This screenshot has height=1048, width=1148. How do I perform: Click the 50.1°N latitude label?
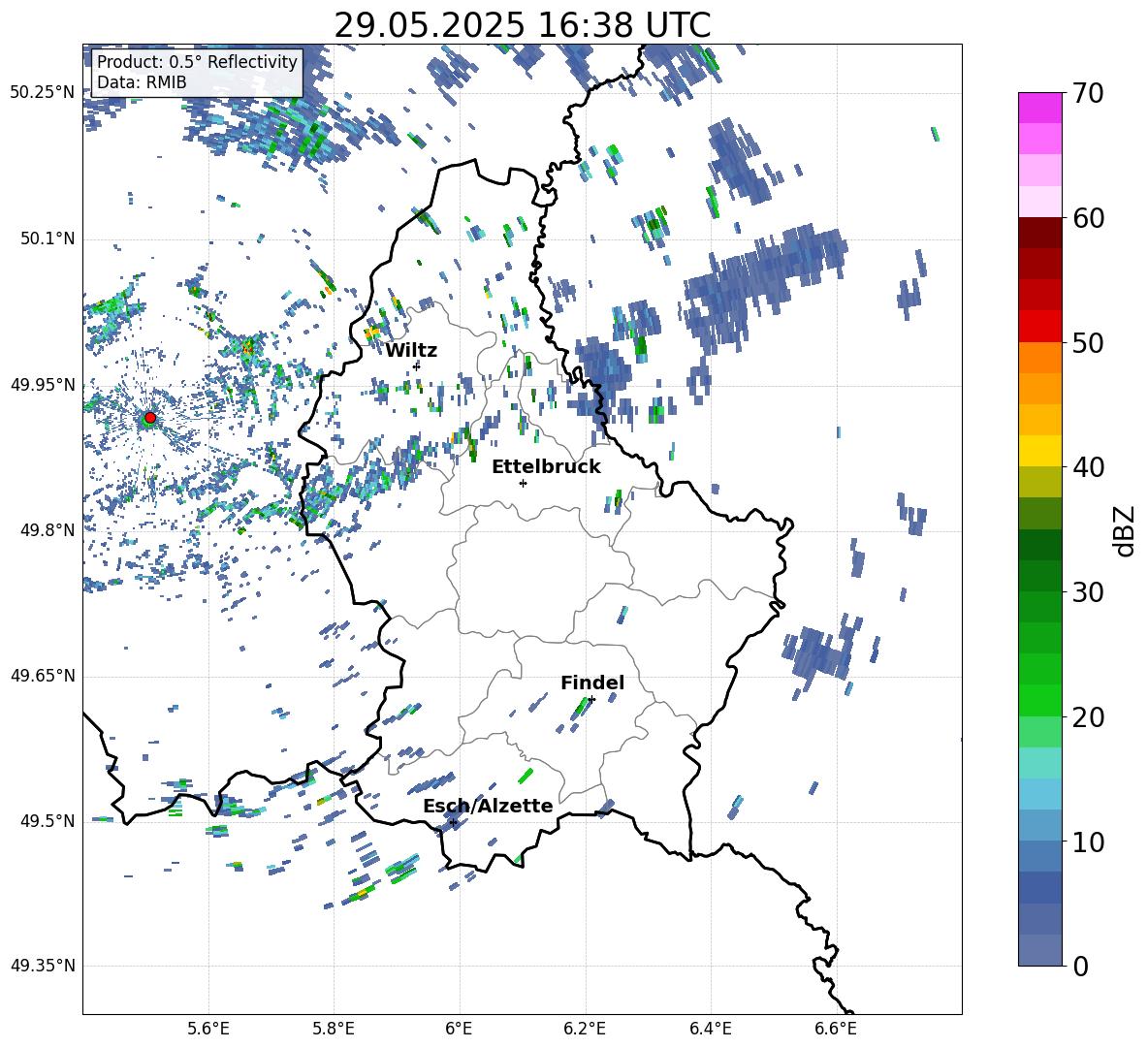tap(47, 238)
